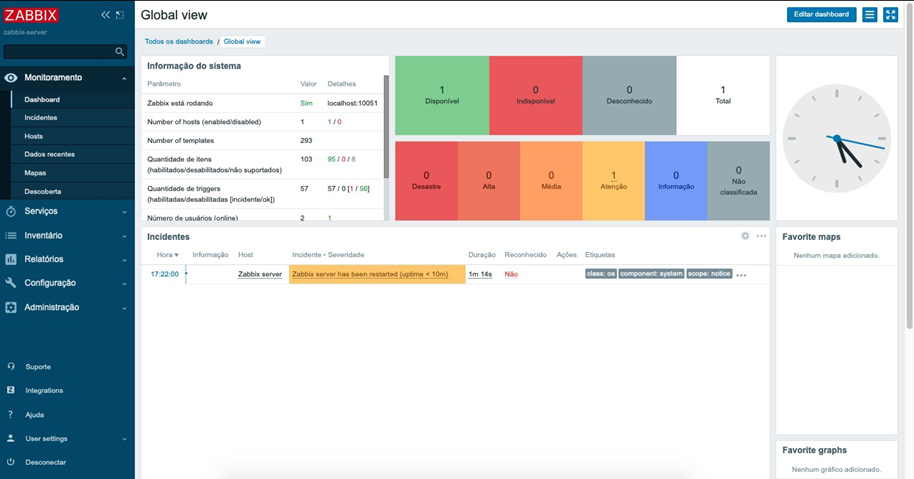Open Incidentes widget settings gear
914x479 pixels.
coord(745,236)
